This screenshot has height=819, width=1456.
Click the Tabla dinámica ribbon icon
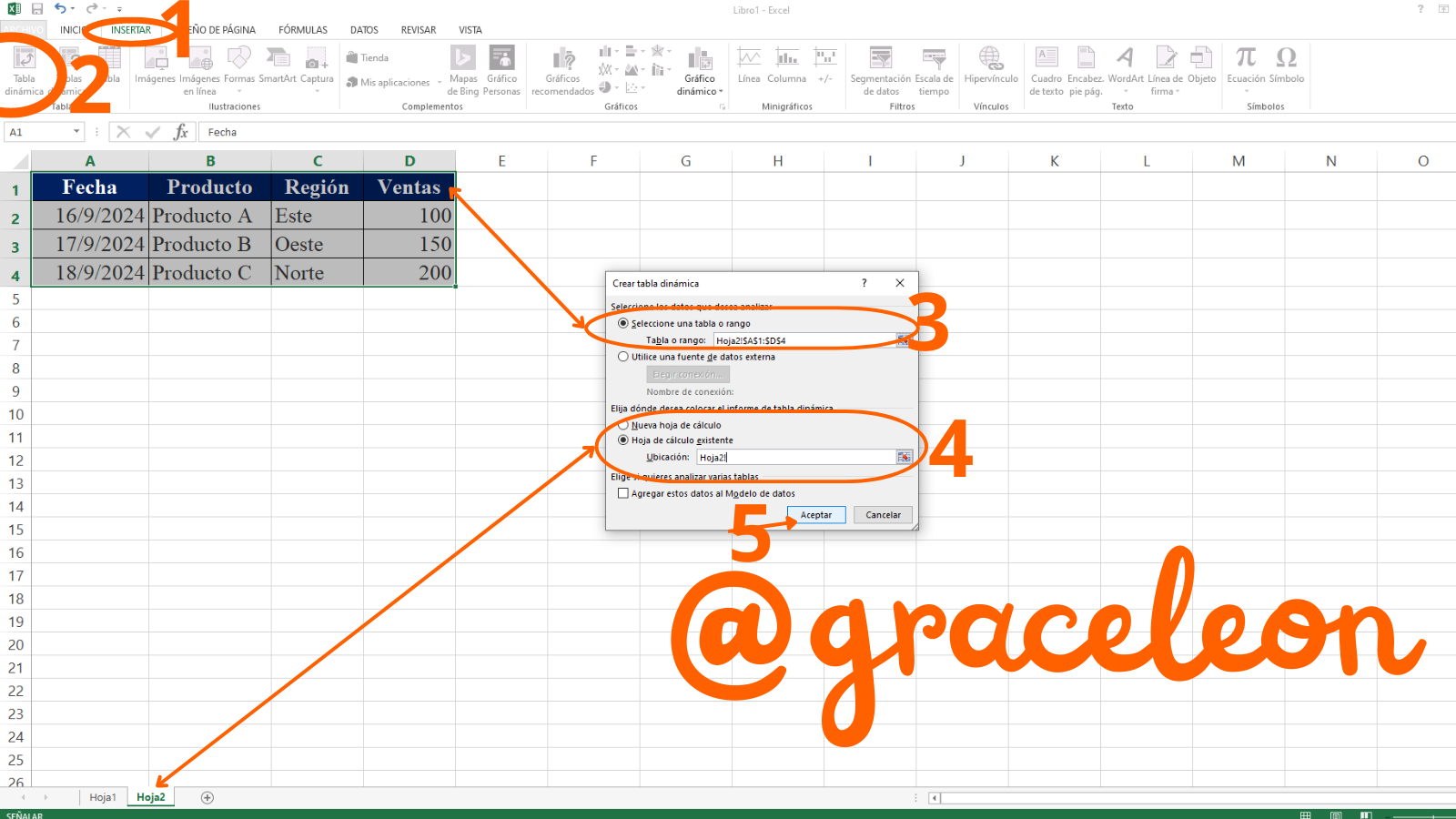pyautogui.click(x=25, y=71)
